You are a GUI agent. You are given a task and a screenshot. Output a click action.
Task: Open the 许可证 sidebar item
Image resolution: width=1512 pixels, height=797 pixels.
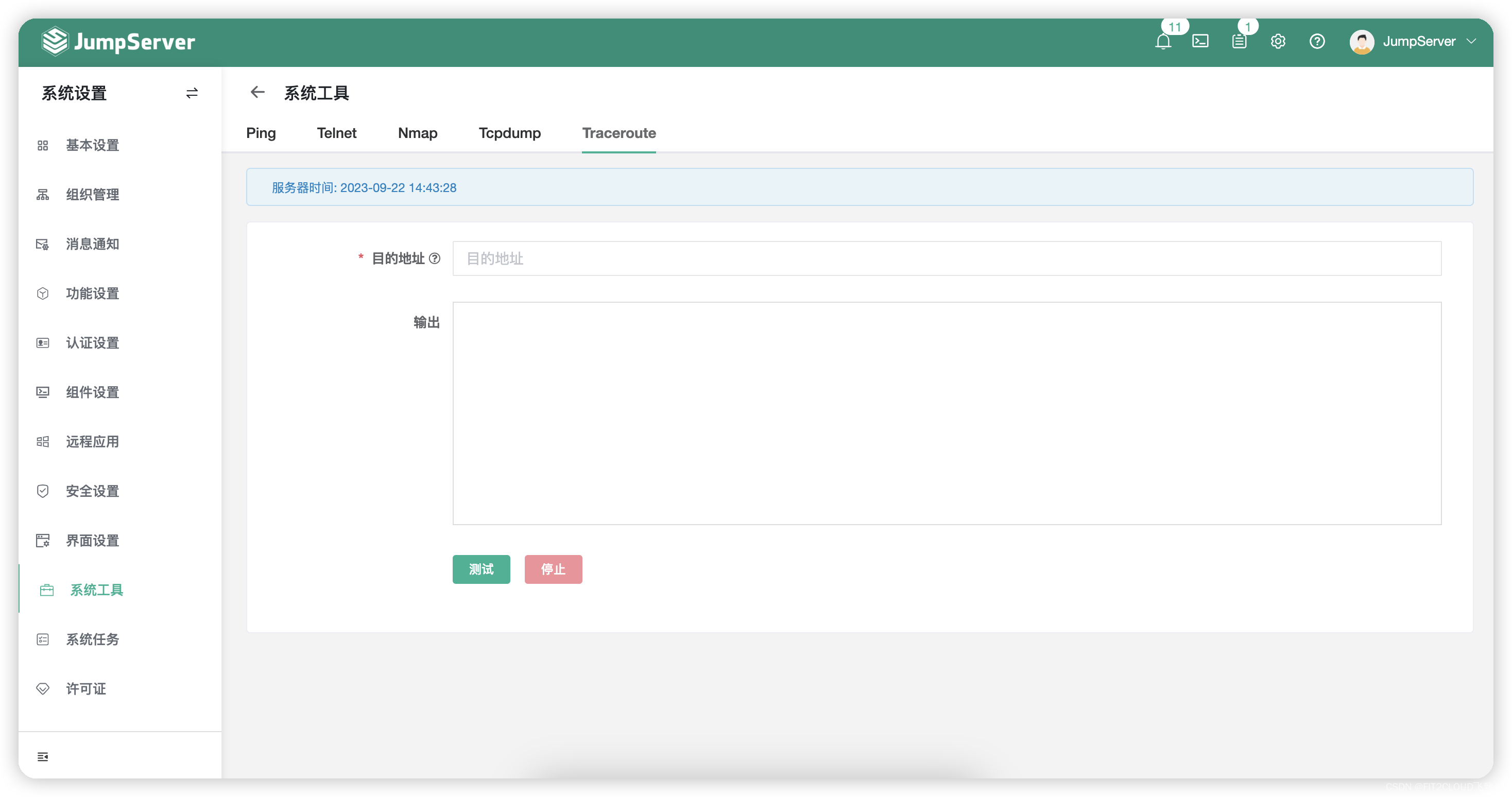coord(85,688)
